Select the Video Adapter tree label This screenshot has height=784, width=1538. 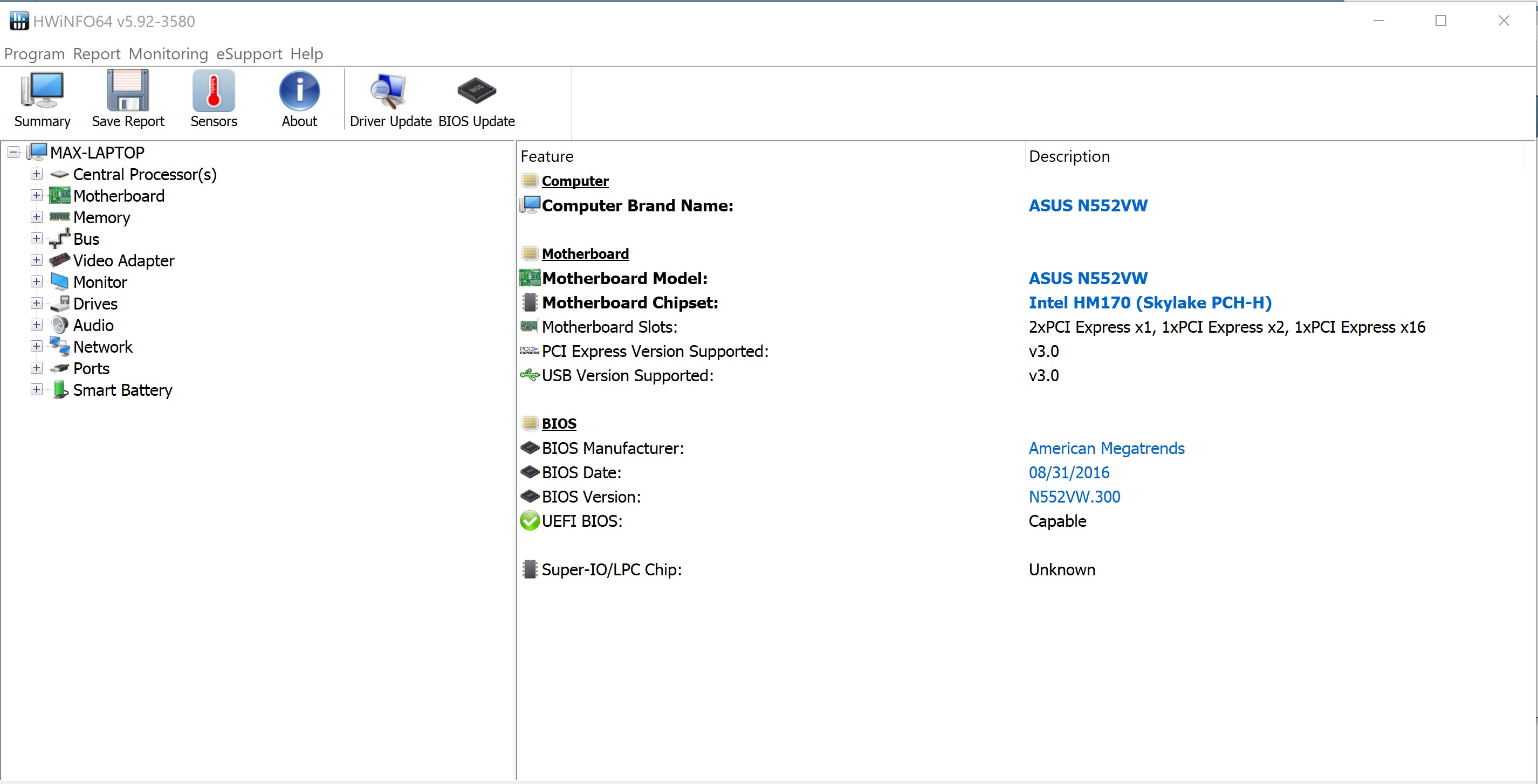pos(123,260)
